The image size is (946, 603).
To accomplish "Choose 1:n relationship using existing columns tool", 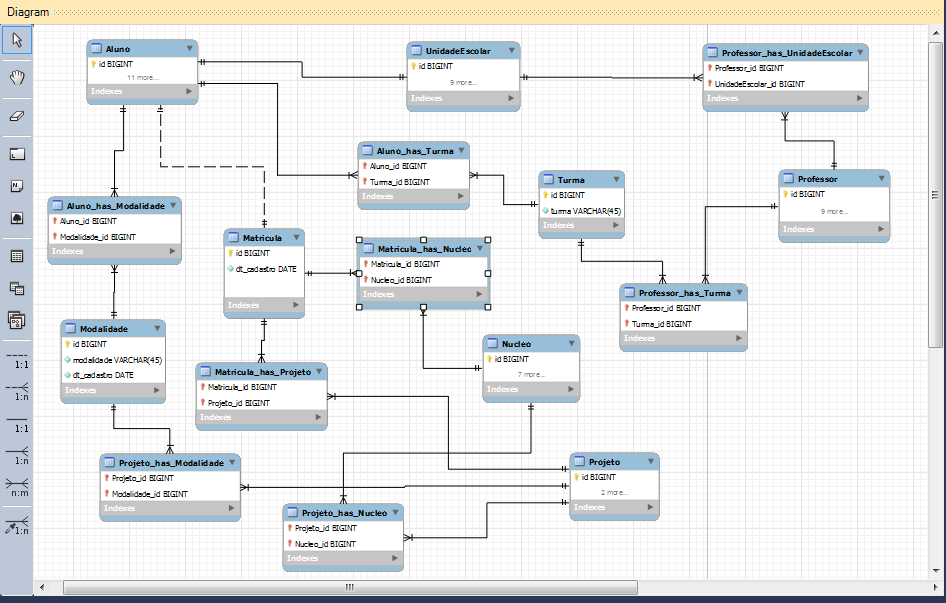I will (17, 525).
